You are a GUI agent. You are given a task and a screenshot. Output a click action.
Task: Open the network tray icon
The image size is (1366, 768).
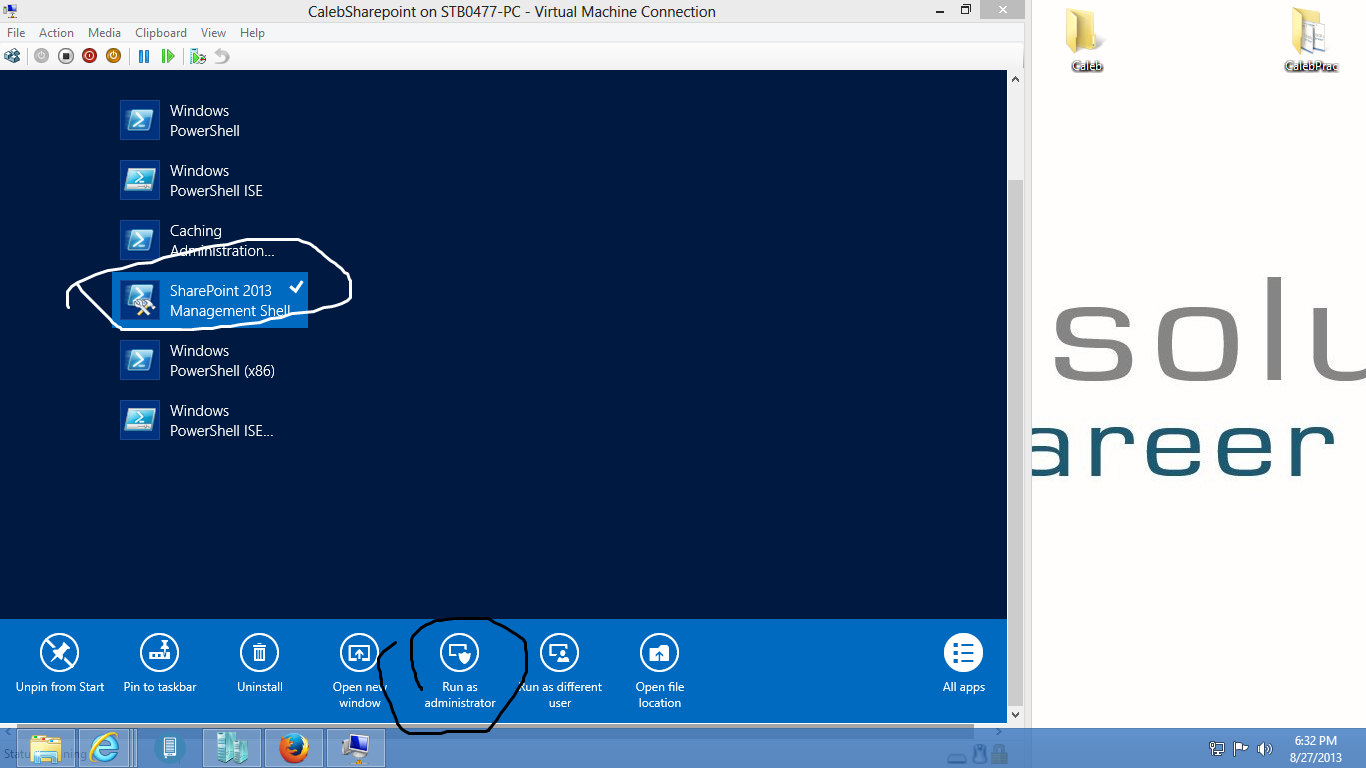pos(1217,748)
